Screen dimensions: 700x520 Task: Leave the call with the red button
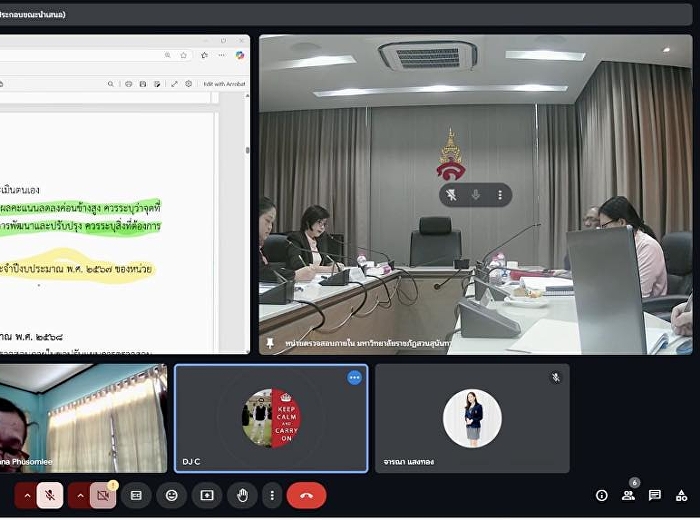[306, 495]
